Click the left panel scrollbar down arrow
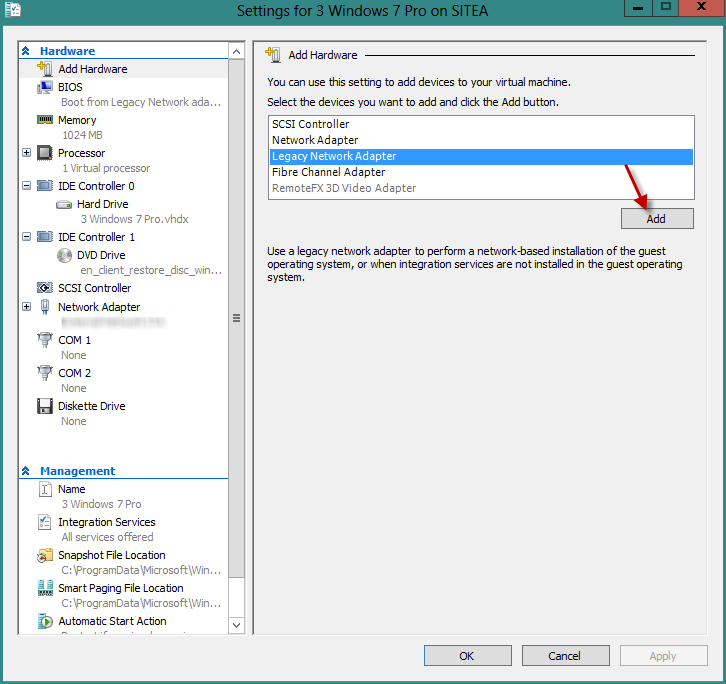 (x=237, y=625)
